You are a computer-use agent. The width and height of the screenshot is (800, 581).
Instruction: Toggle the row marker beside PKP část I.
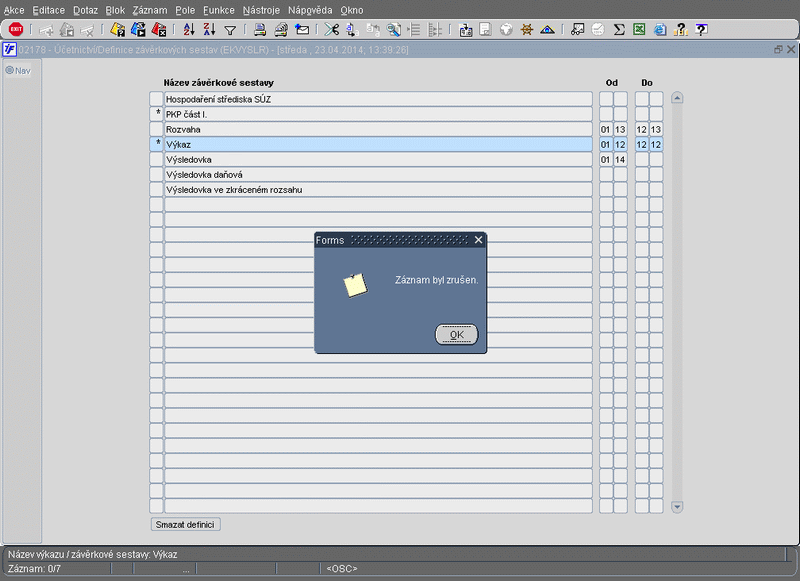(x=156, y=115)
